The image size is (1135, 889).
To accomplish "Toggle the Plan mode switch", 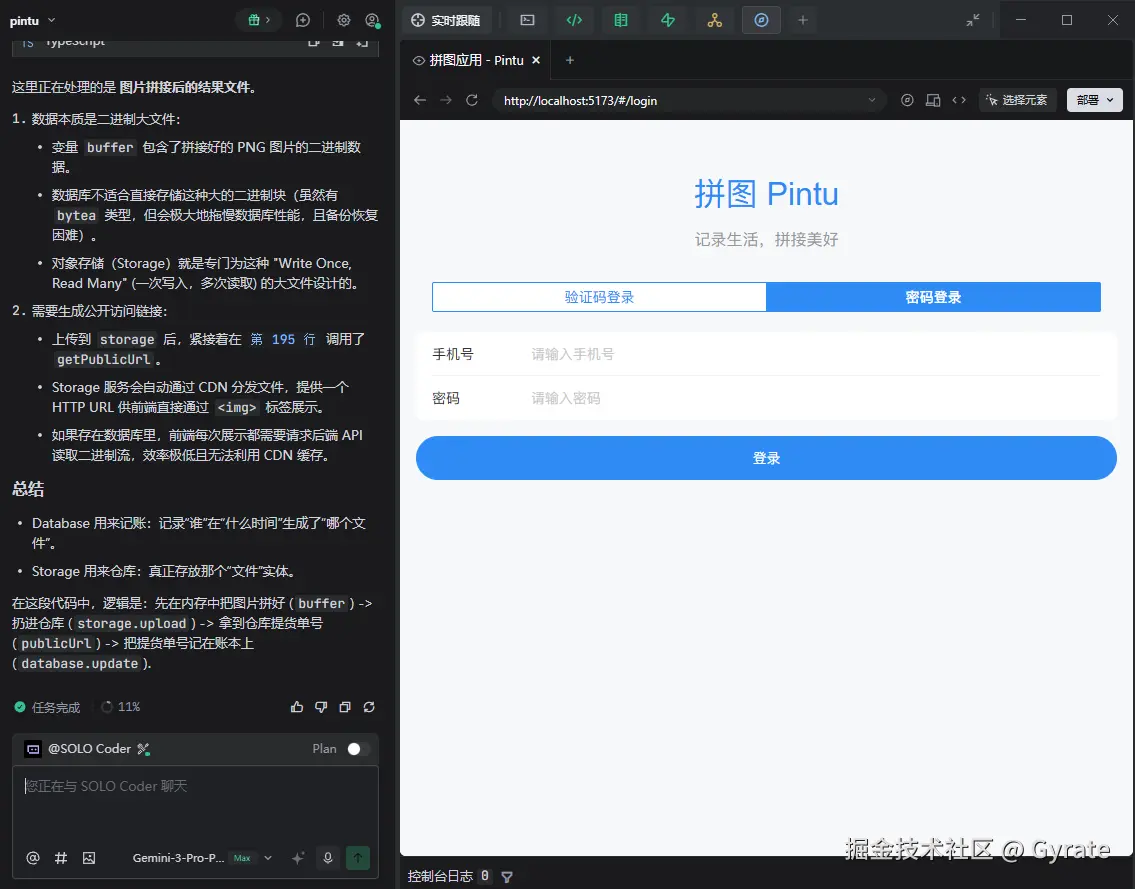I will (x=358, y=749).
